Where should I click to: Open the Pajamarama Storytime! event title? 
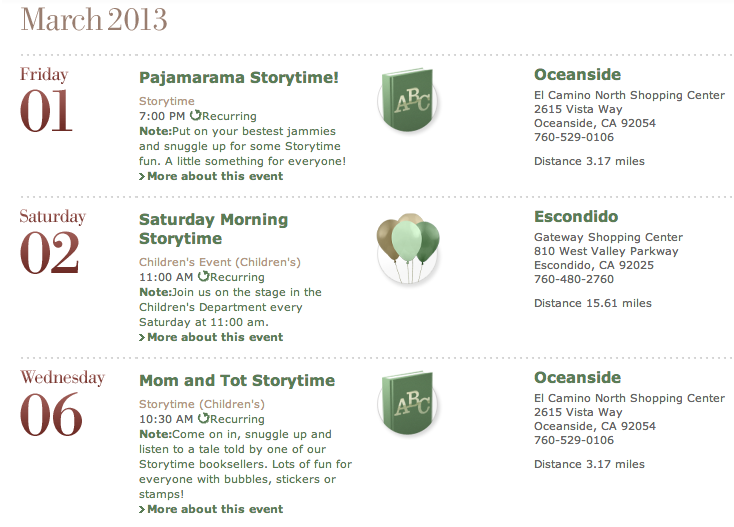click(x=239, y=77)
